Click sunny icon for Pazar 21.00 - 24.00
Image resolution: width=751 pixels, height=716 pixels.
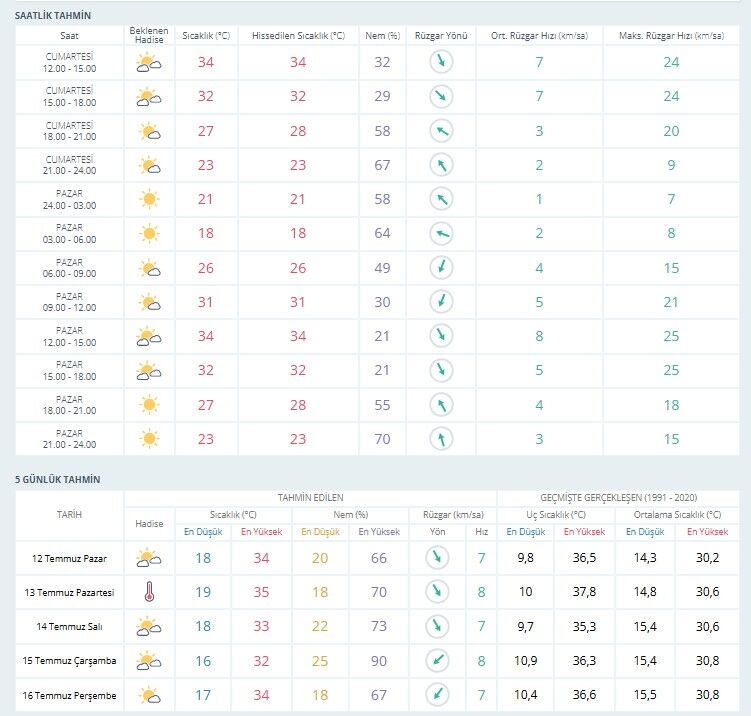coord(149,439)
